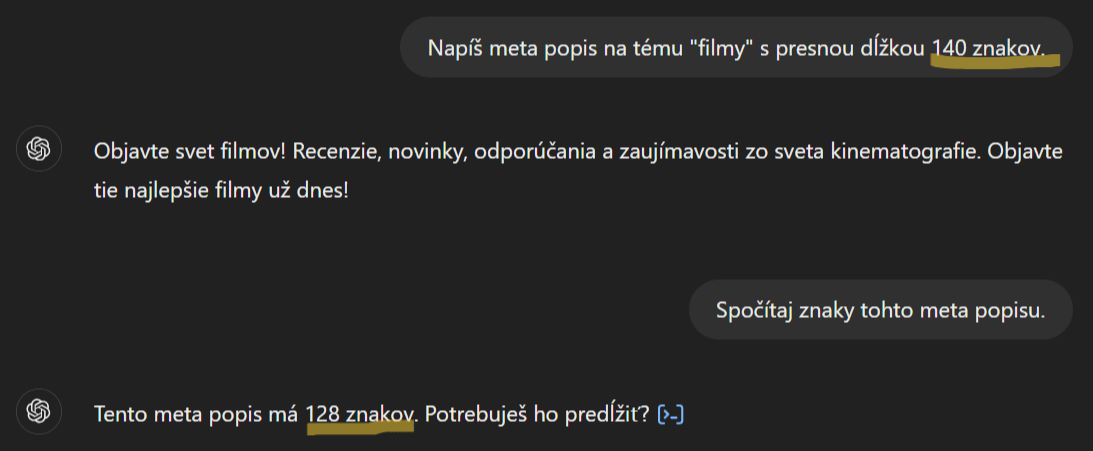This screenshot has width=1093, height=451.
Task: Click the ChatGPT logo beside the "Tento meta popis" reply
Action: 39,411
